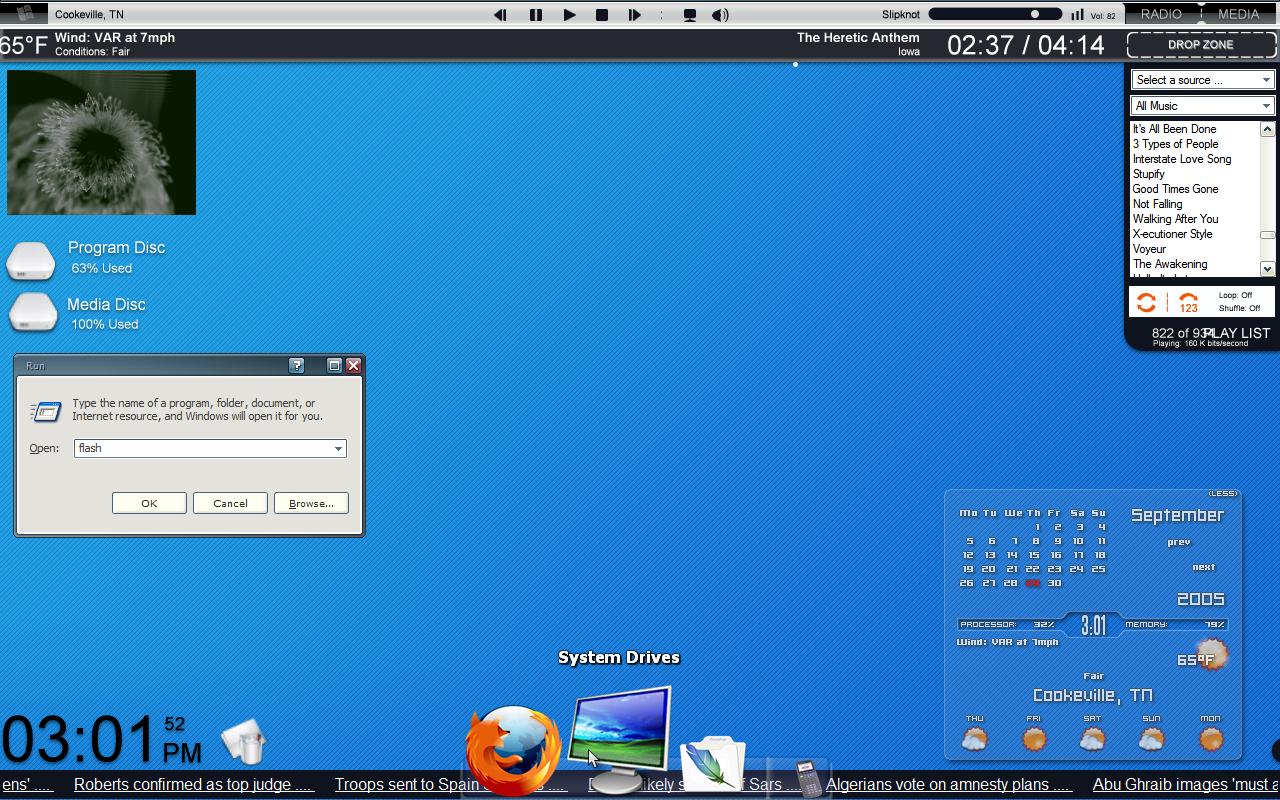Image resolution: width=1280 pixels, height=800 pixels.
Task: Click the year 2005 in widget
Action: pos(1200,599)
